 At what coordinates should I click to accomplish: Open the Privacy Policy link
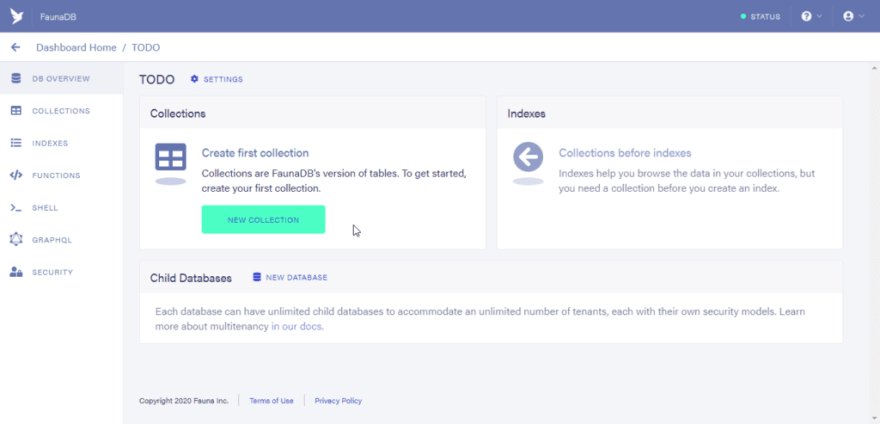338,401
